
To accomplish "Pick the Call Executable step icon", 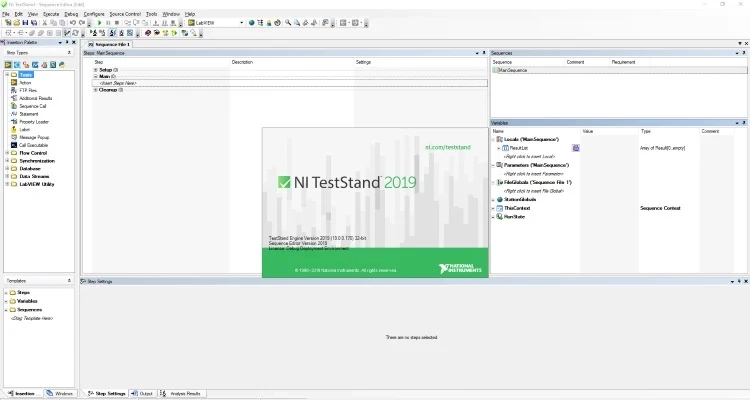I will tap(13, 145).
